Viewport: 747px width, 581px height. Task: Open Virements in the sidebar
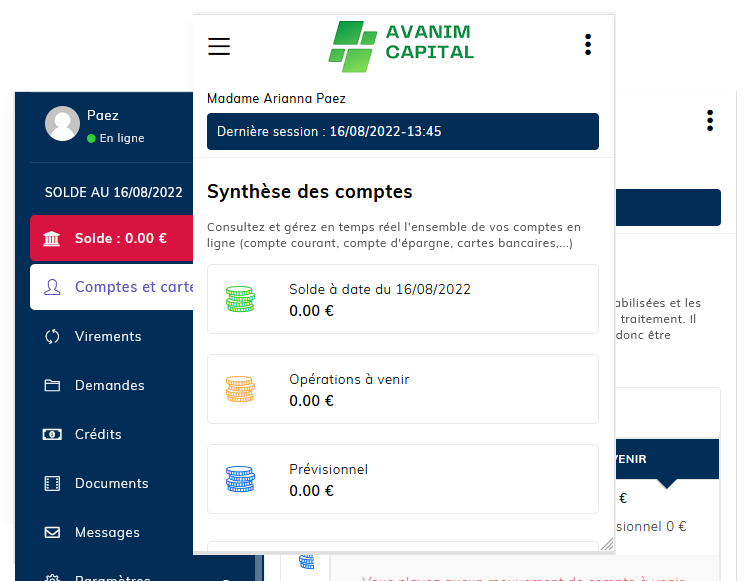pyautogui.click(x=108, y=336)
